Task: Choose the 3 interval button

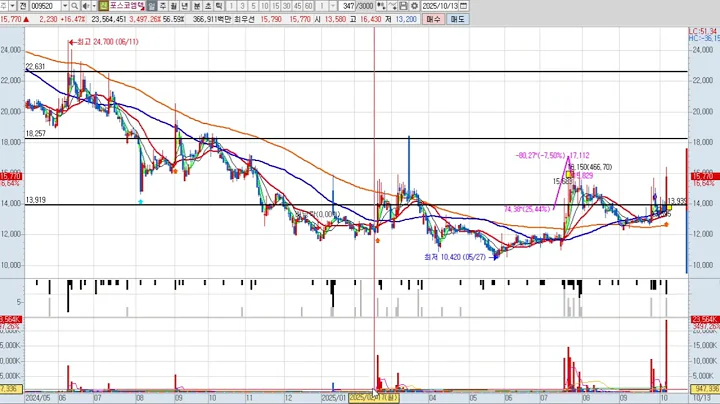Action: tap(242, 6)
